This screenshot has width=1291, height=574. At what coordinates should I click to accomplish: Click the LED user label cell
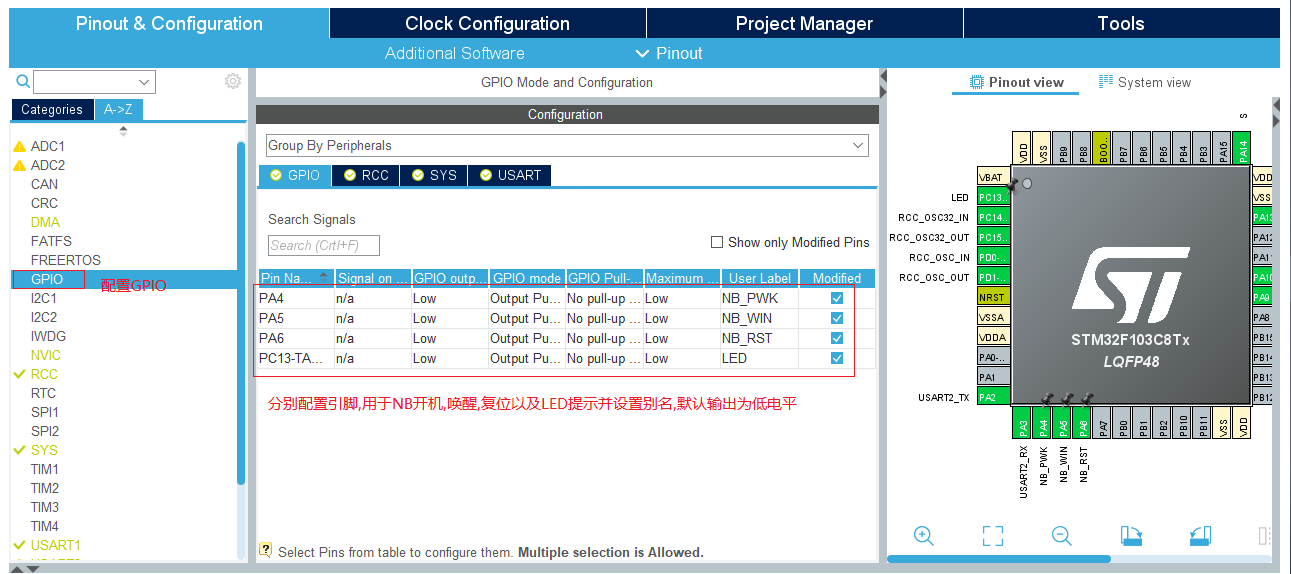pyautogui.click(x=759, y=358)
